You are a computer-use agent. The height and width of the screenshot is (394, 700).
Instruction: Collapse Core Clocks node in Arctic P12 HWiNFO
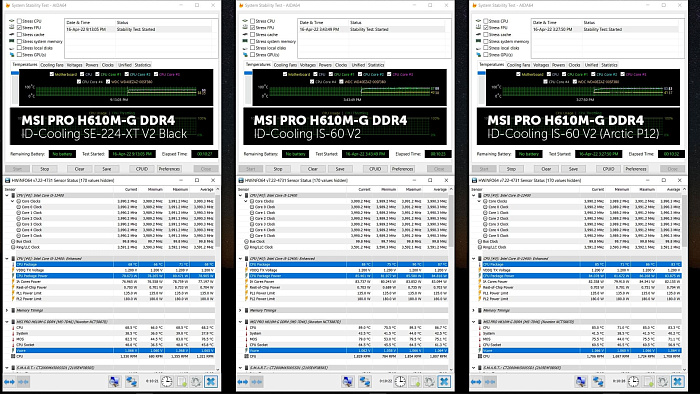[x=479, y=201]
